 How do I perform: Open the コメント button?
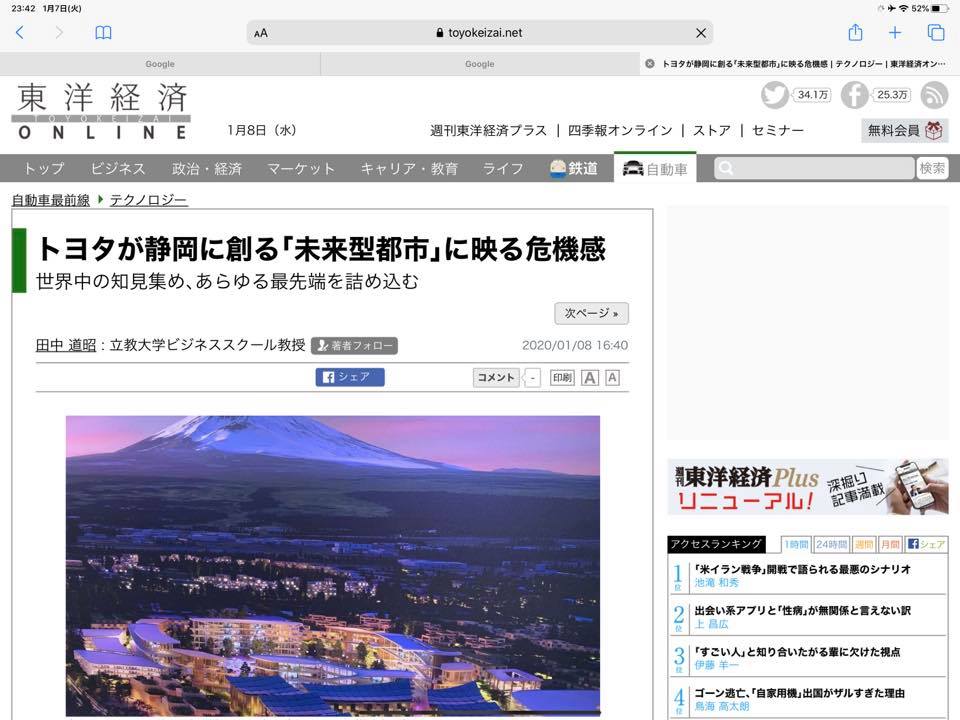pos(496,378)
